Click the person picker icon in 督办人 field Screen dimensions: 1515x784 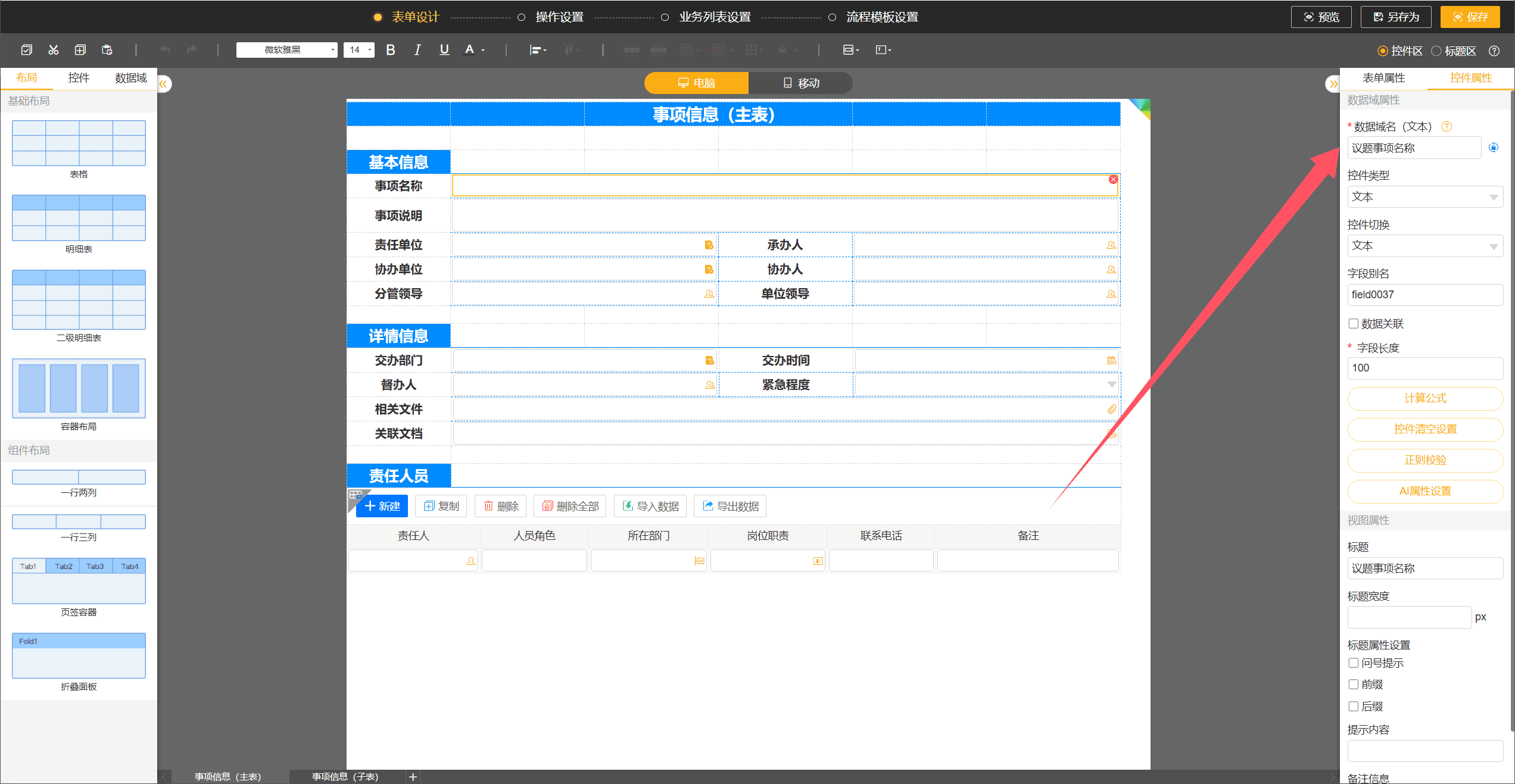709,385
